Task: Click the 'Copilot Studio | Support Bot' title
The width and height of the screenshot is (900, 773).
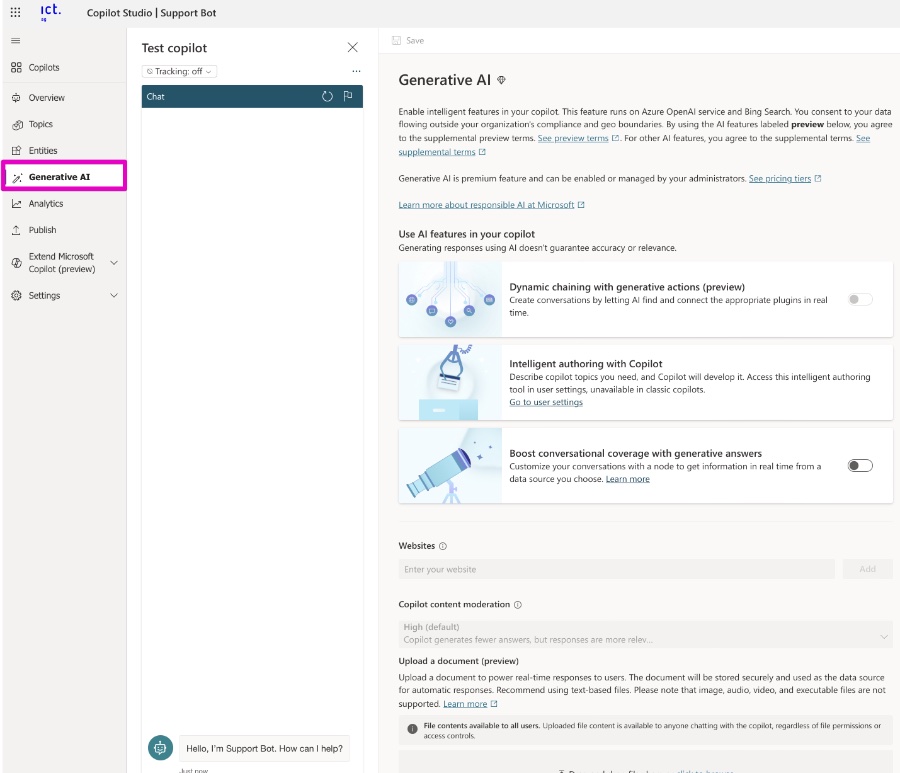Action: 151,13
